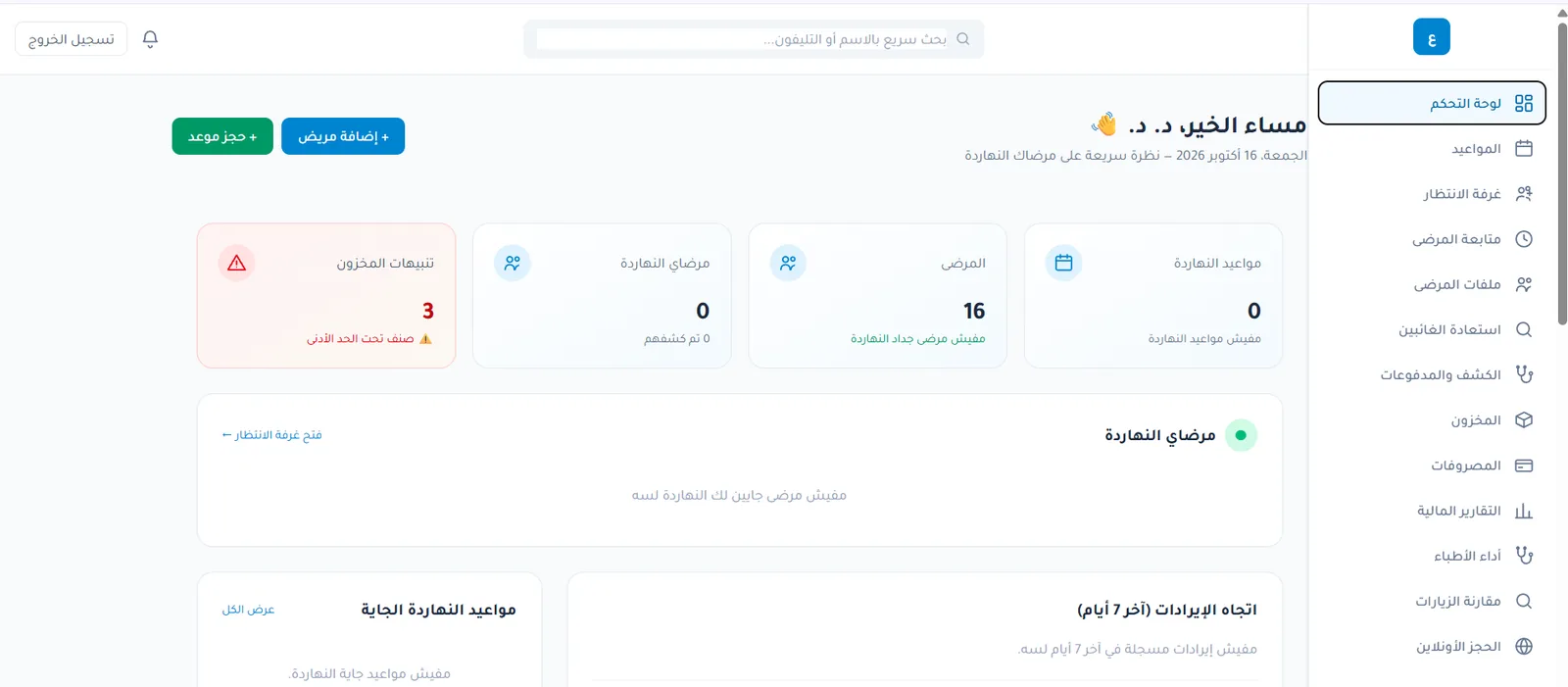Click the people icon on المرضى card
The width and height of the screenshot is (1568, 687).
pos(788,263)
